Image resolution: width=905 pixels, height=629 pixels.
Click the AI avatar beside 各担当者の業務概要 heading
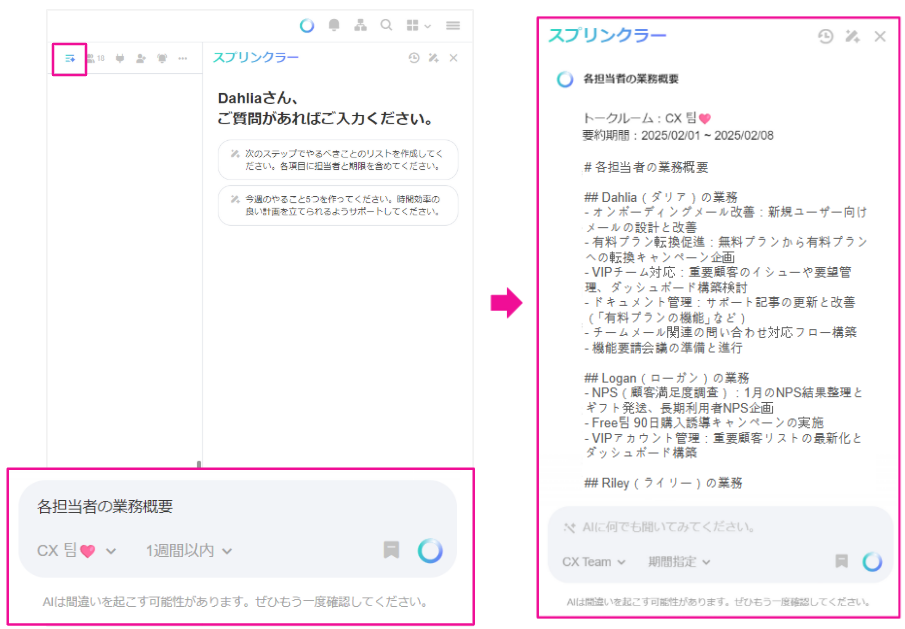[565, 79]
